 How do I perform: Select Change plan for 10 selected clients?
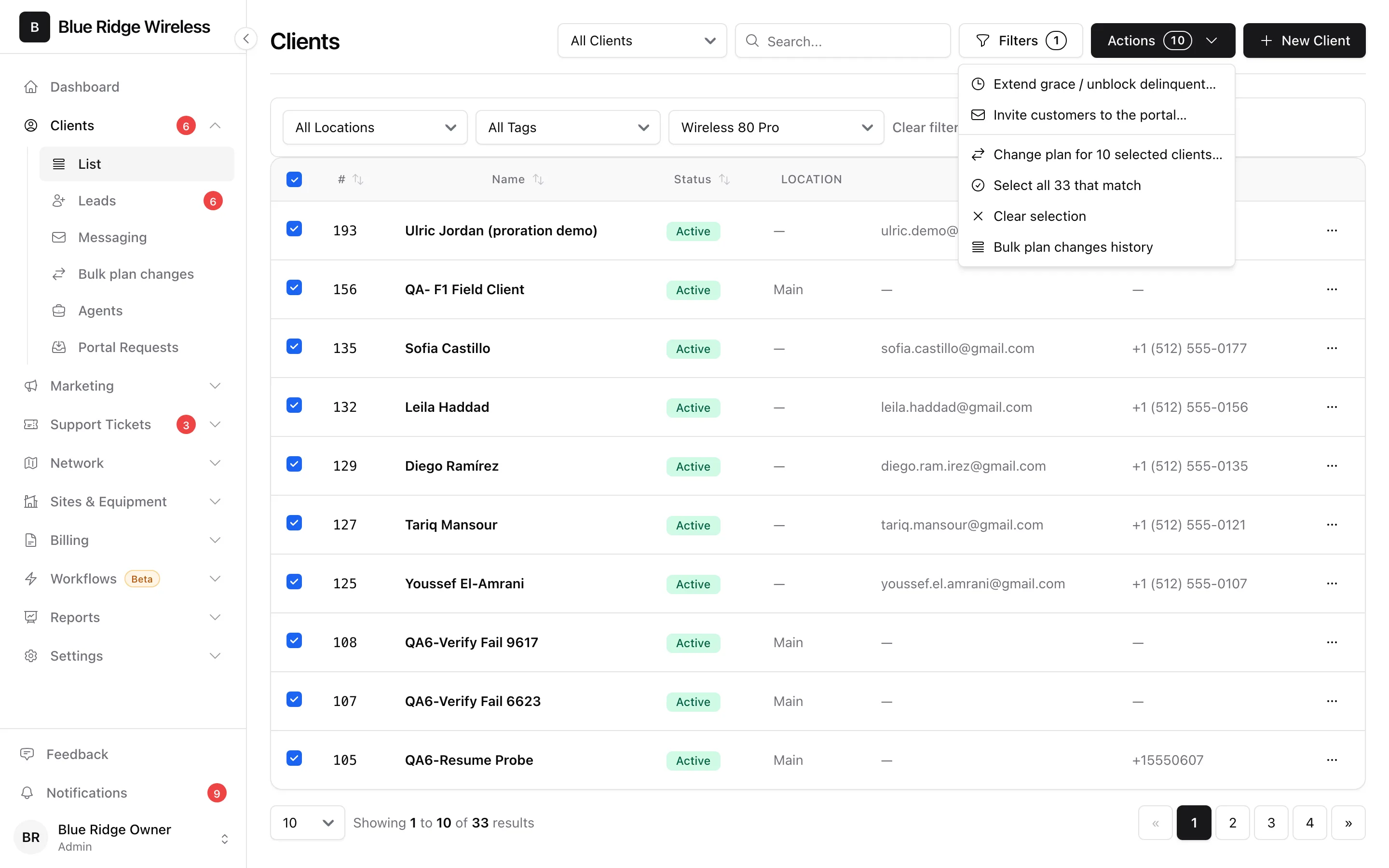[x=1096, y=154]
